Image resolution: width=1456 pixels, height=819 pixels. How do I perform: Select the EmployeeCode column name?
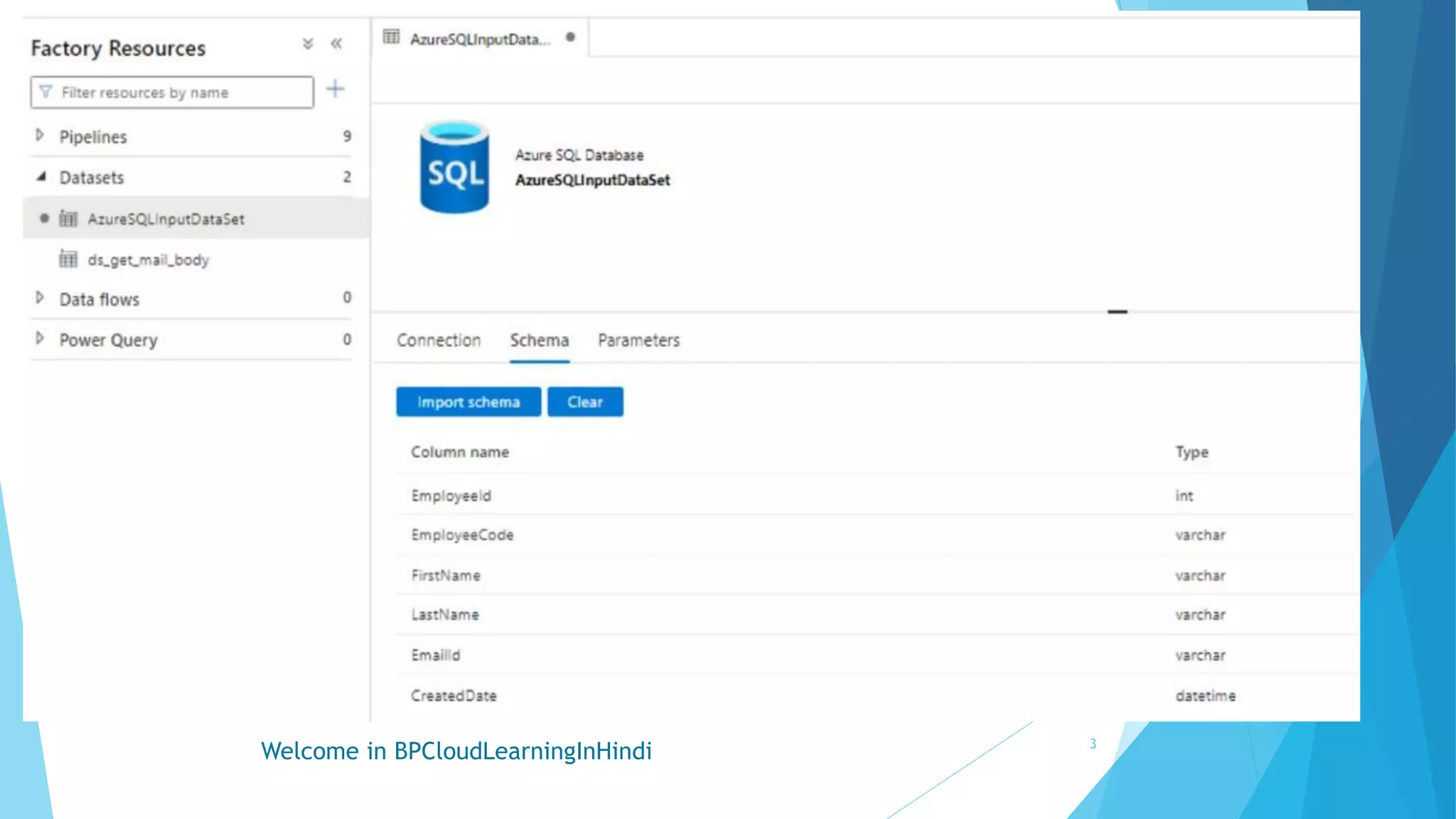pyautogui.click(x=462, y=535)
